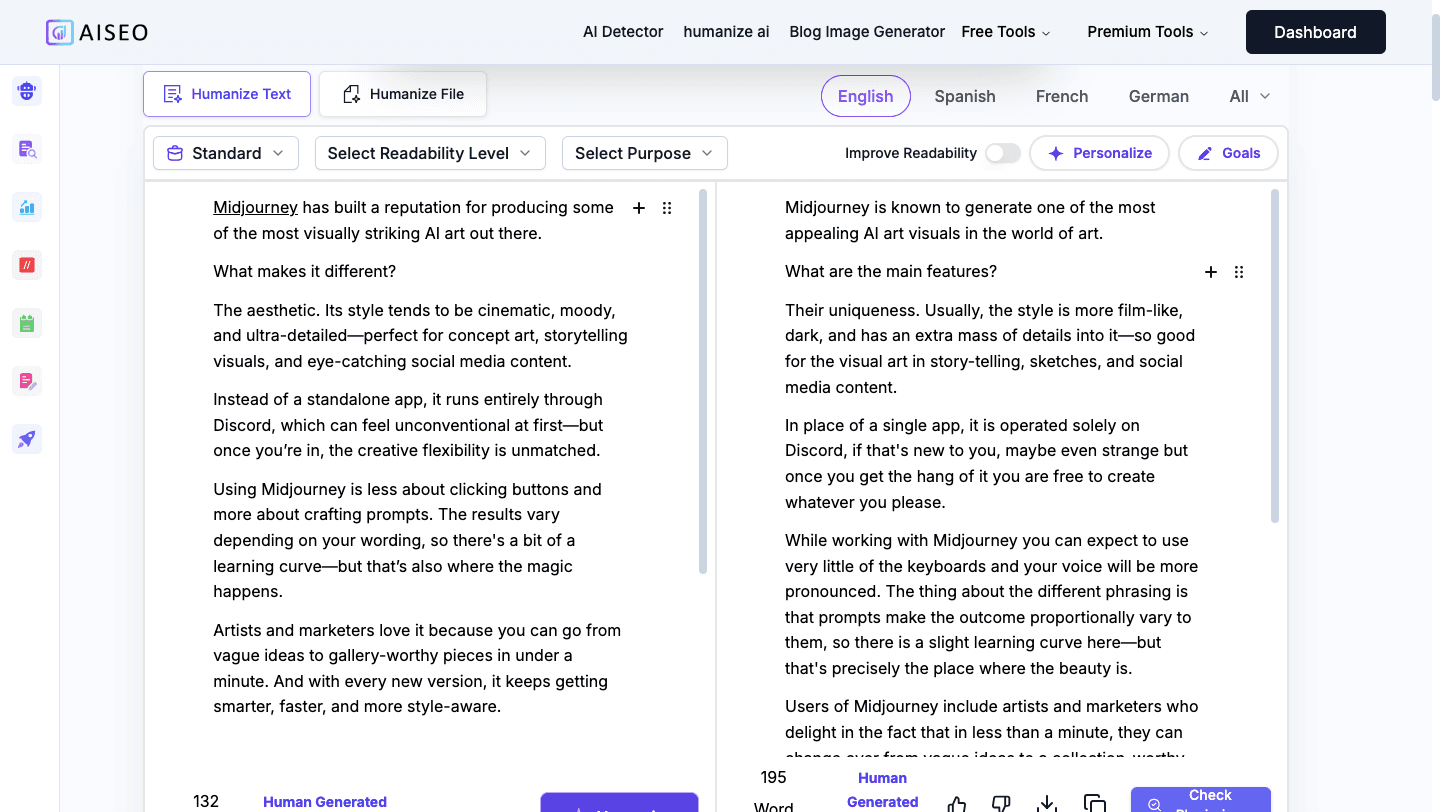Switch to the Humanize File tab
This screenshot has height=812, width=1440.
[403, 93]
